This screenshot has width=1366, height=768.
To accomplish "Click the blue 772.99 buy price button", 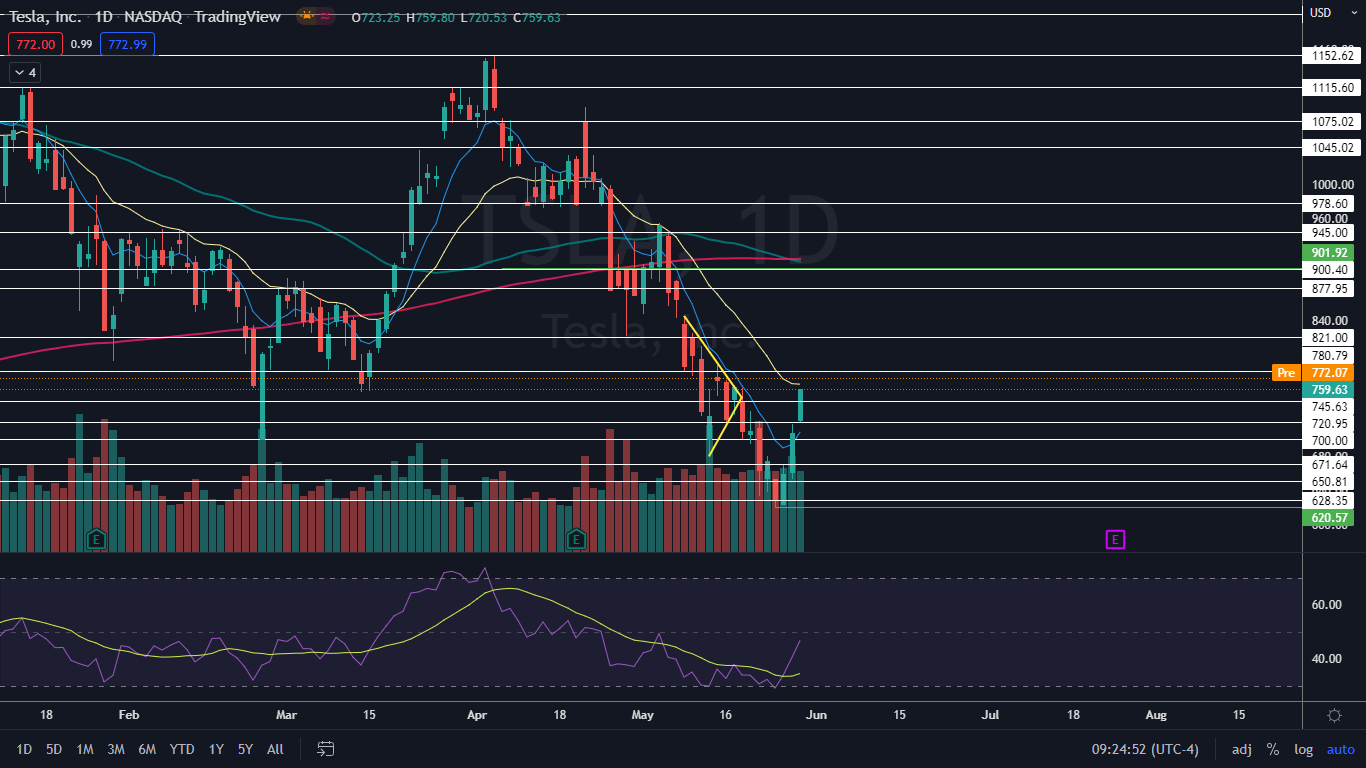I will 127,44.
